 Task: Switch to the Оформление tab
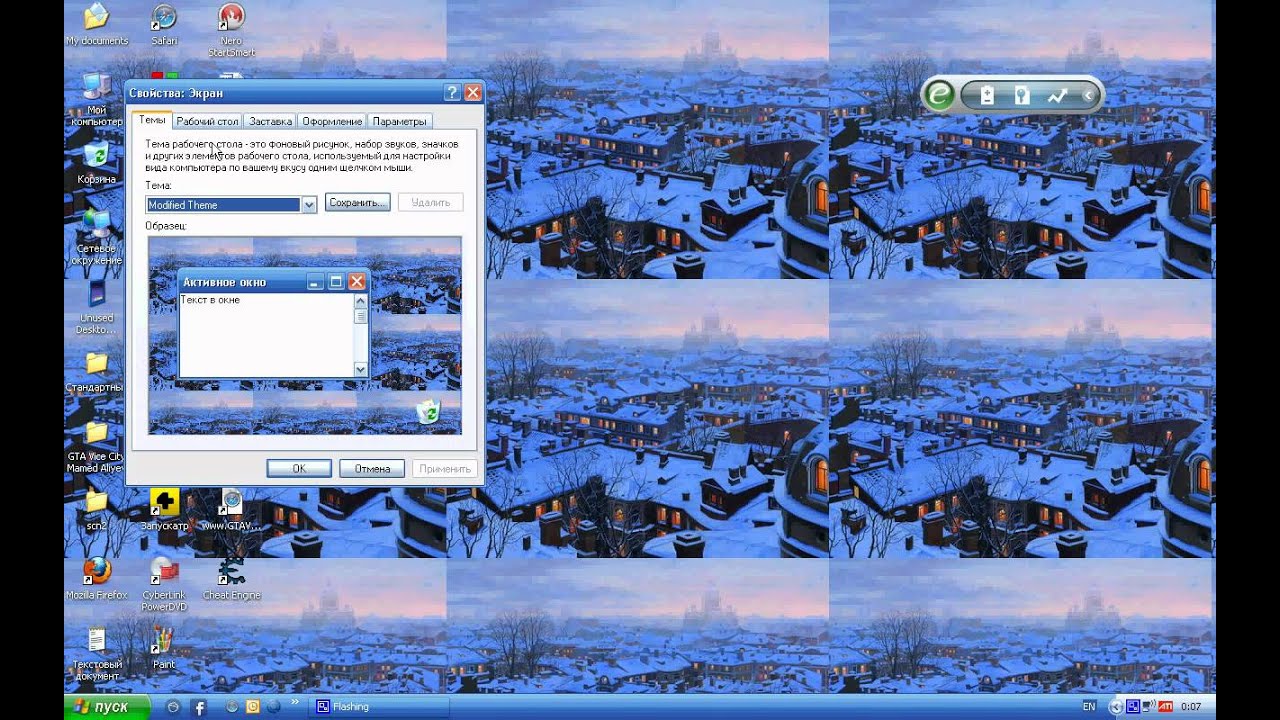tap(332, 121)
